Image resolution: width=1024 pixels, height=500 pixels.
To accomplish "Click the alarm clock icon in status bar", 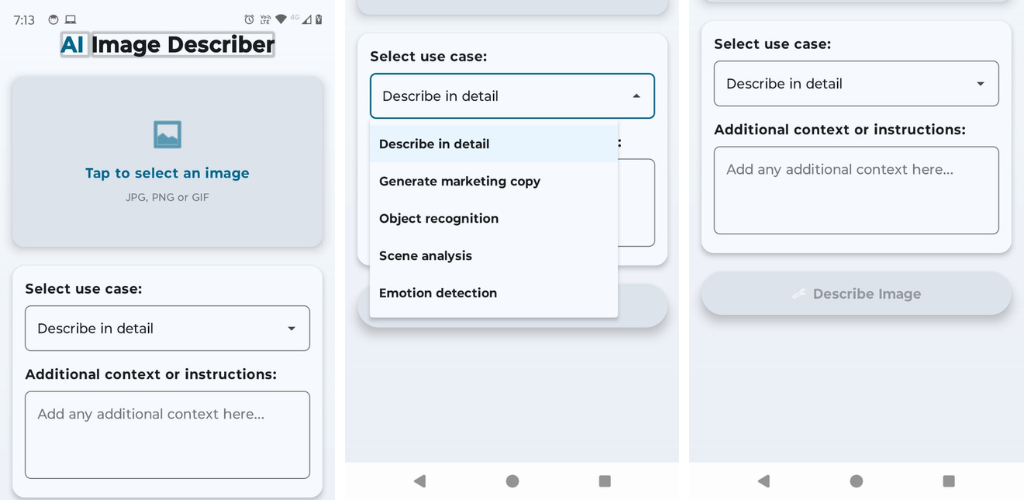I will [x=249, y=20].
